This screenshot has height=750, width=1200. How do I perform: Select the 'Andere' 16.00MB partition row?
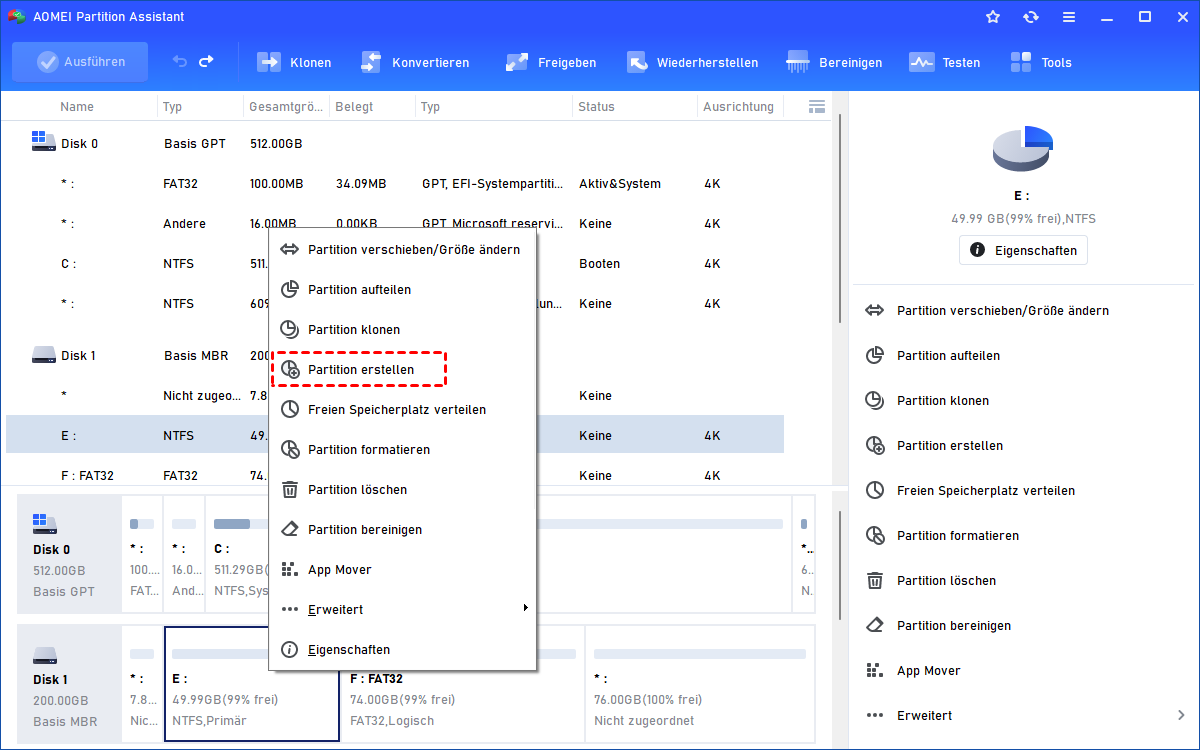point(395,224)
